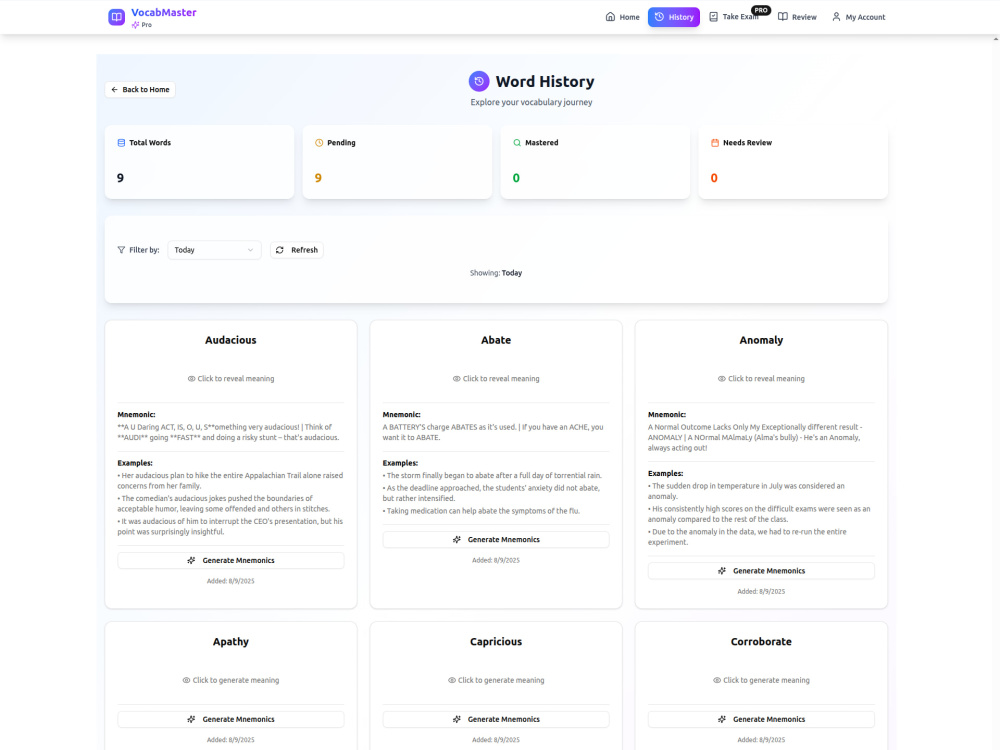The width and height of the screenshot is (1000, 750).
Task: Reveal meaning of Anomaly
Action: [761, 379]
